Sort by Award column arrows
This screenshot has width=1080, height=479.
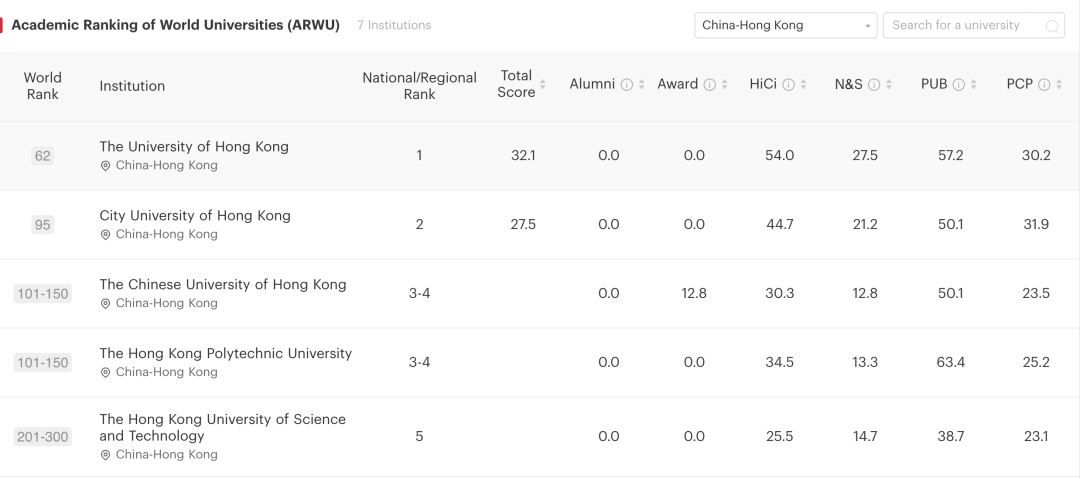[x=725, y=85]
